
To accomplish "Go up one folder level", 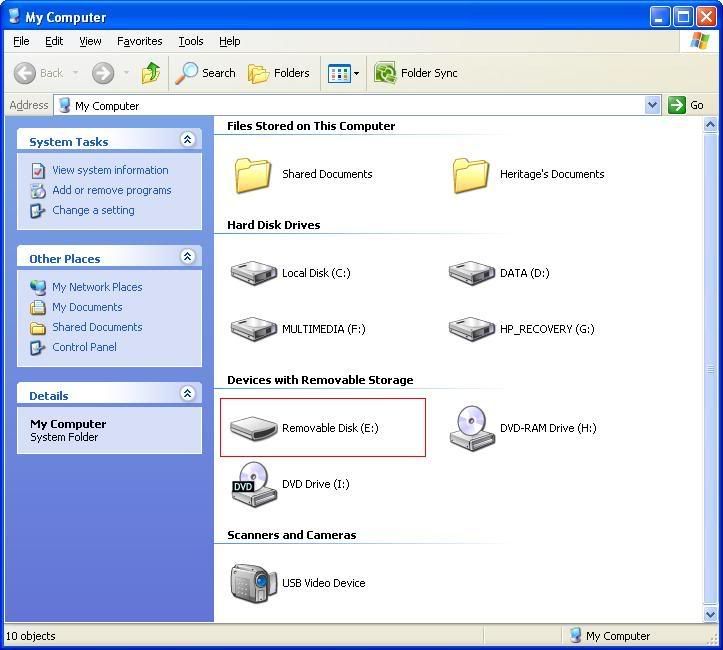I will 151,73.
